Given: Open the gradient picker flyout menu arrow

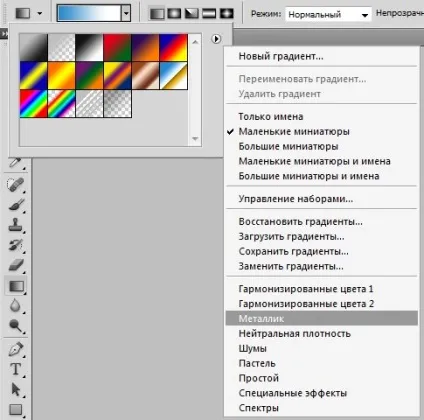Looking at the screenshot, I should (x=216, y=39).
